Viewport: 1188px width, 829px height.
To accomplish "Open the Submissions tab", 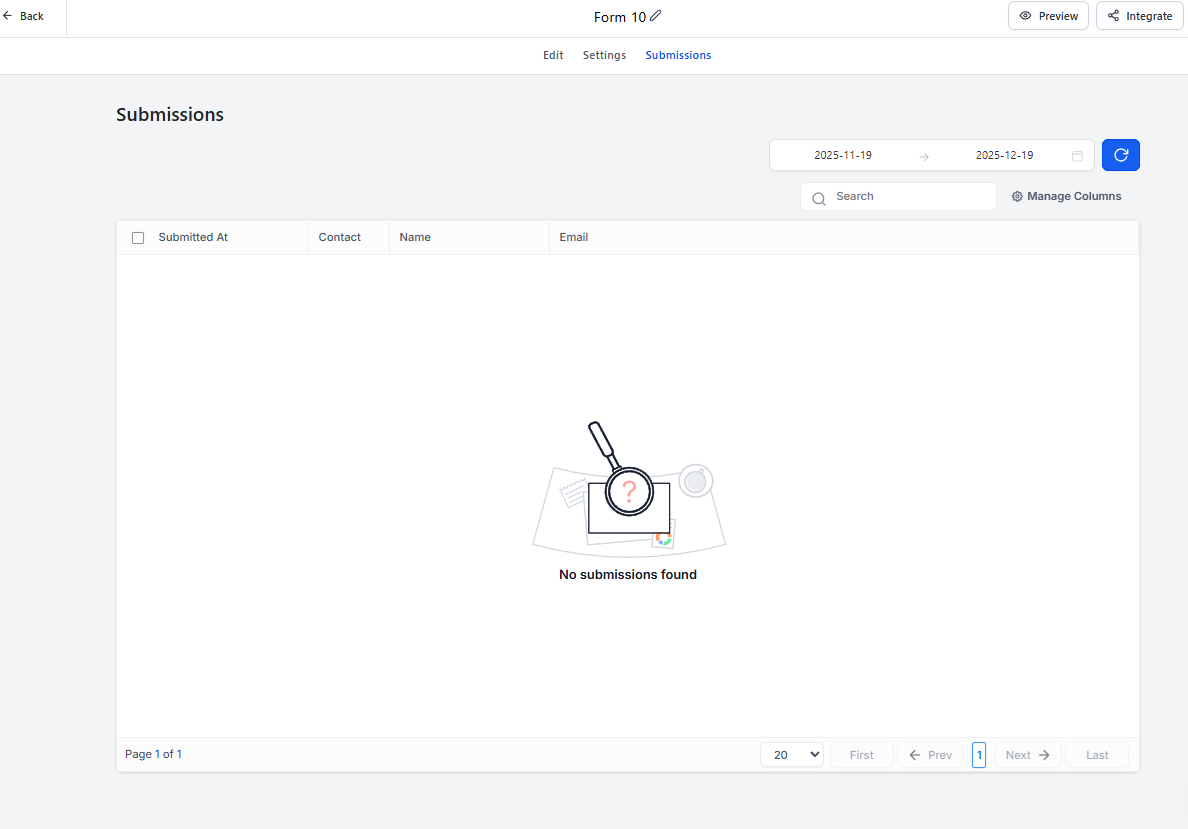I will point(678,56).
